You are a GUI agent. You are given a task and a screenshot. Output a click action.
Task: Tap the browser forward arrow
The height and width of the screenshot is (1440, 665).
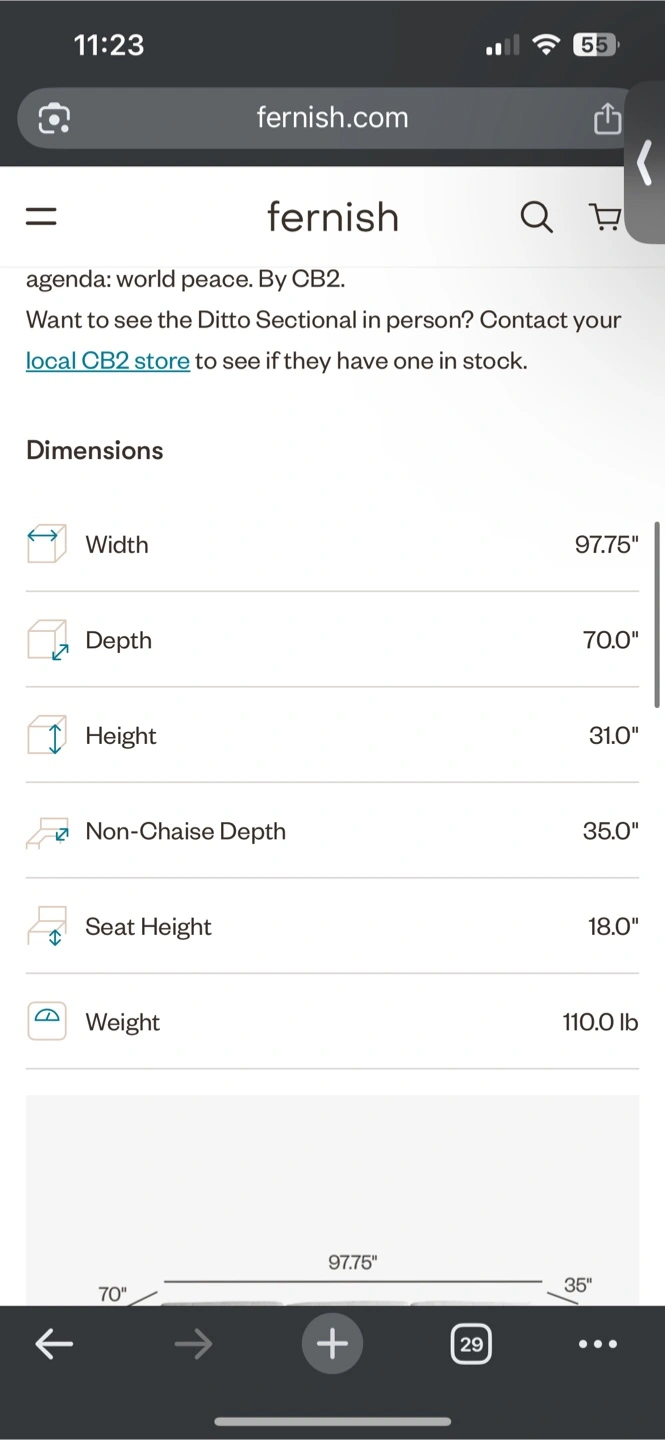point(193,1345)
